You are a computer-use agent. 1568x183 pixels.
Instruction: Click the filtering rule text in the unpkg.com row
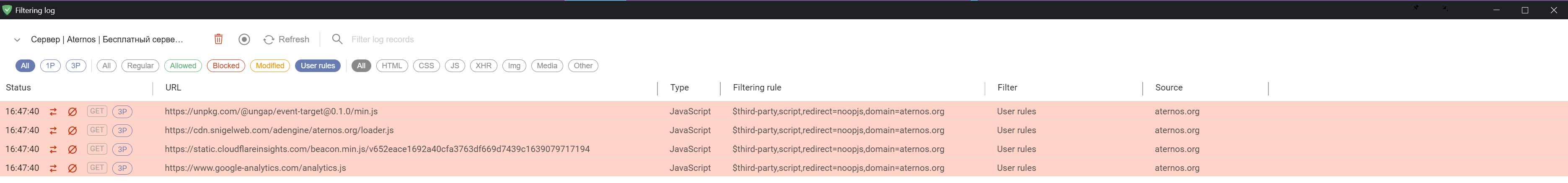coord(839,112)
